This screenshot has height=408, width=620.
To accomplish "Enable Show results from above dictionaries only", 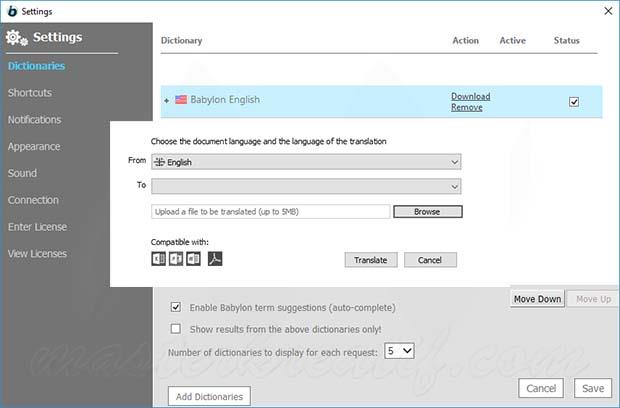I will coord(176,329).
